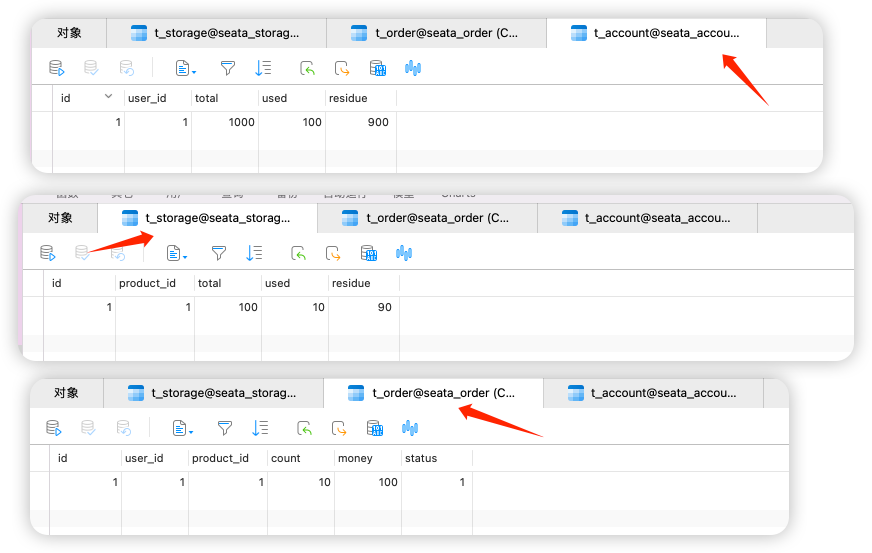Switch to t_order tab in top window
The image size is (872, 553).
click(437, 33)
